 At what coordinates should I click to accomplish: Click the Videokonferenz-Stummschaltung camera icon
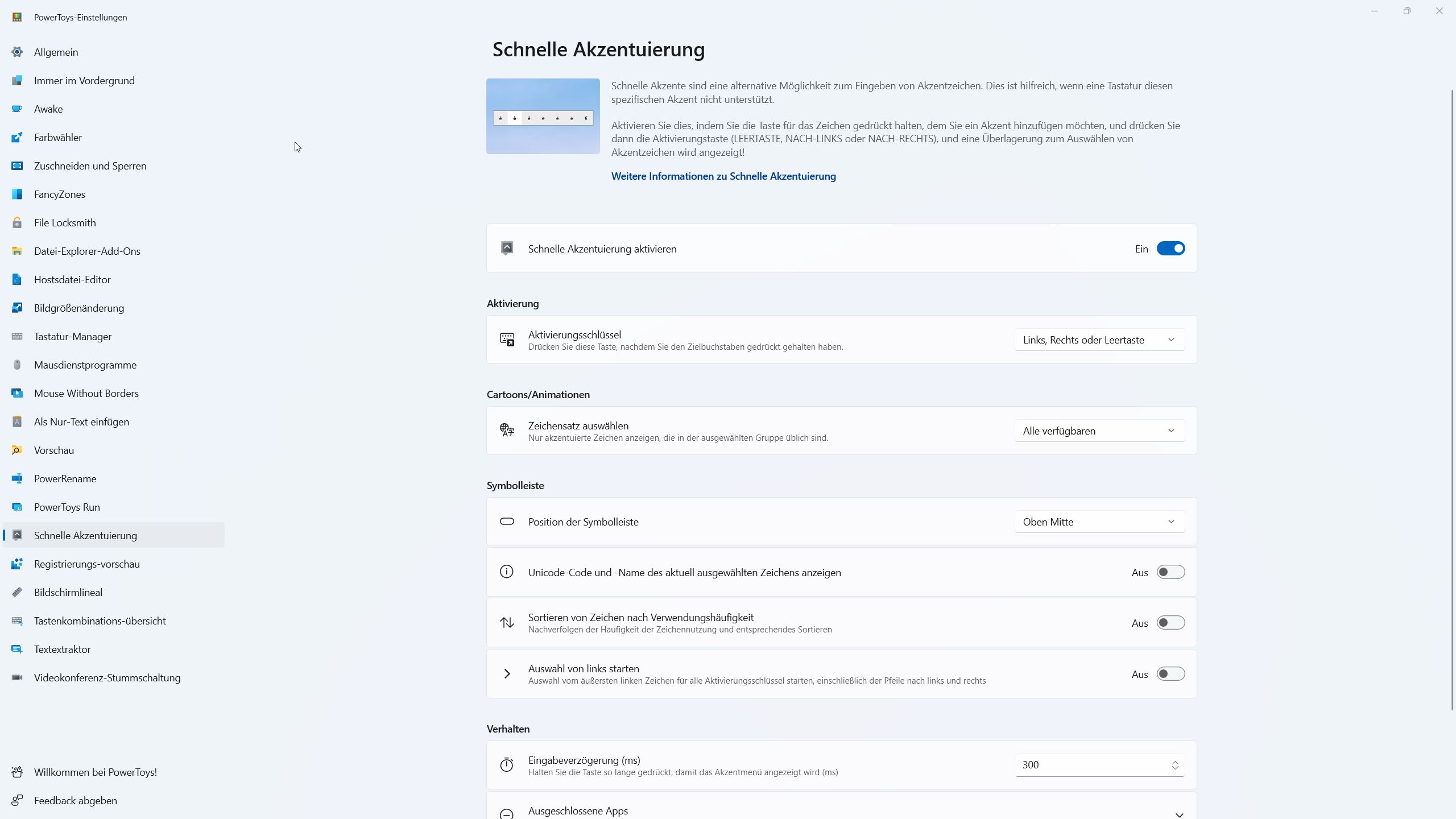(x=17, y=678)
